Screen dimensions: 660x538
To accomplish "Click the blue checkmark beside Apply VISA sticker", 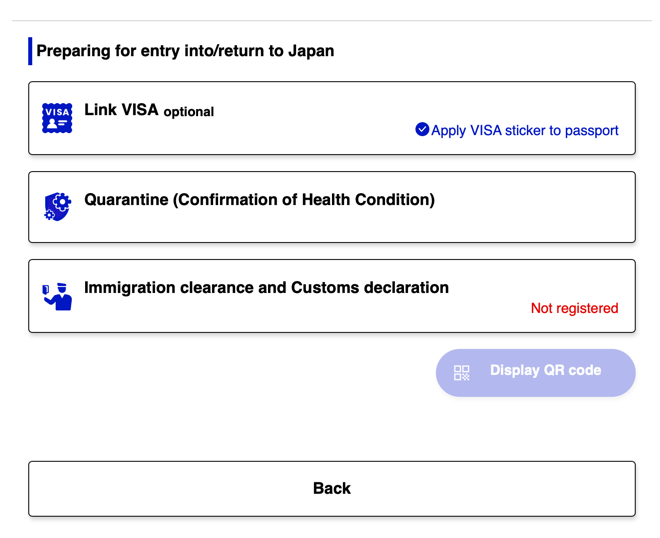I will pos(422,129).
